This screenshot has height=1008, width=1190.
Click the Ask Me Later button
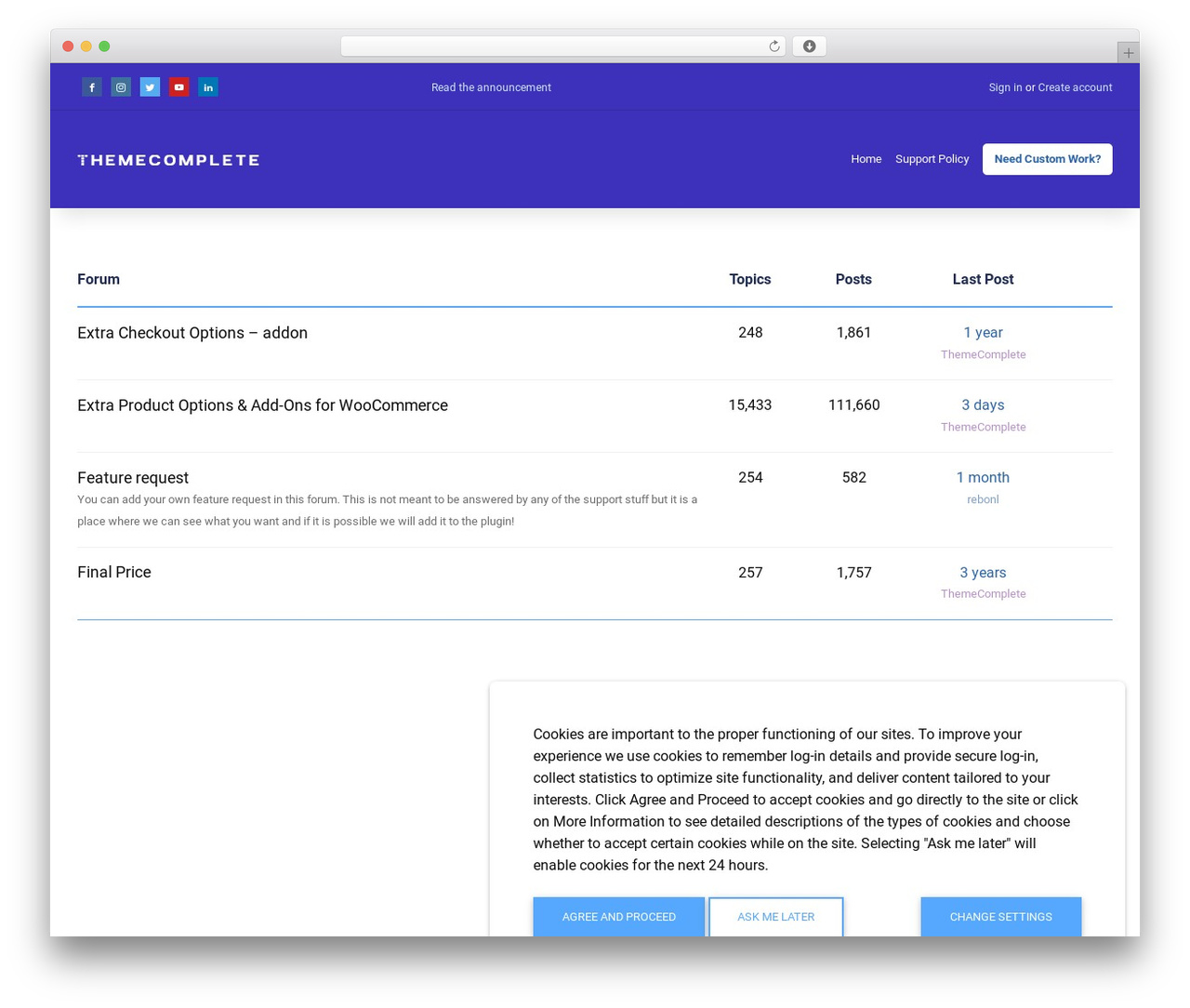(x=776, y=917)
